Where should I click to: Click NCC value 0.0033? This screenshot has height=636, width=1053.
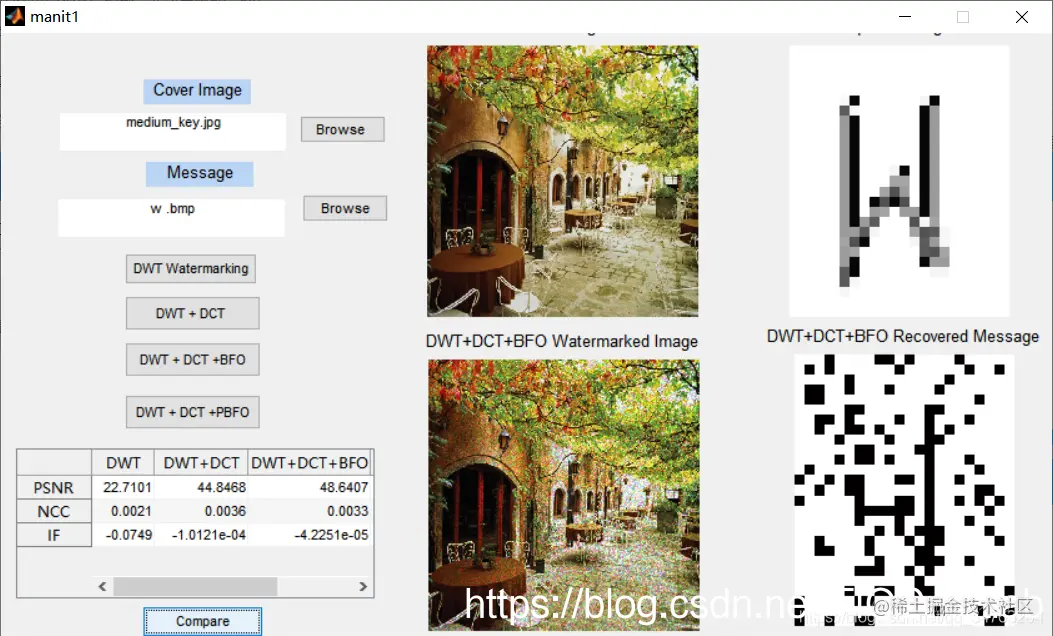tap(310, 511)
